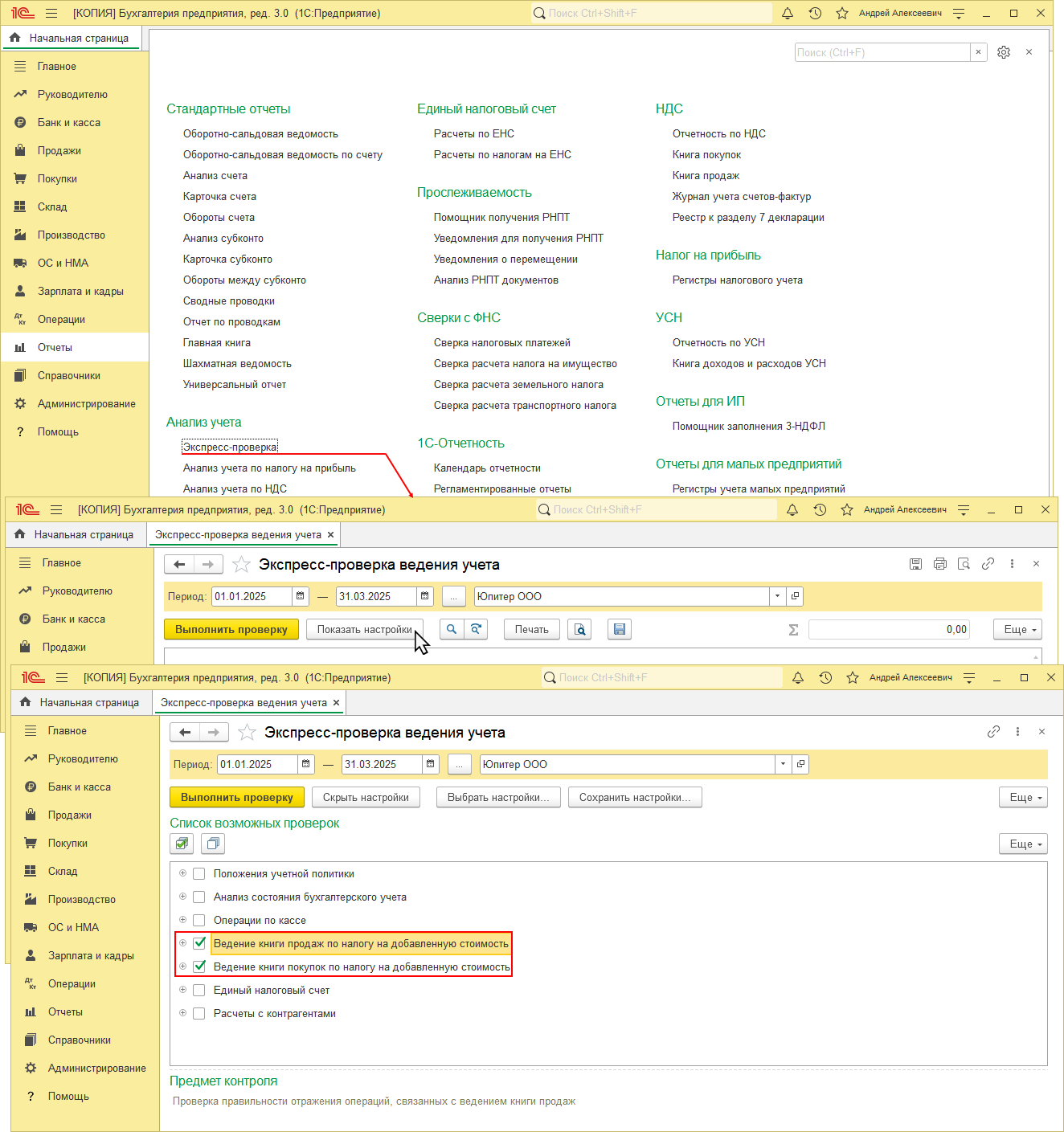Tick the Расчеты с контрагентами checkbox
This screenshot has width=1064, height=1132.
[199, 1014]
